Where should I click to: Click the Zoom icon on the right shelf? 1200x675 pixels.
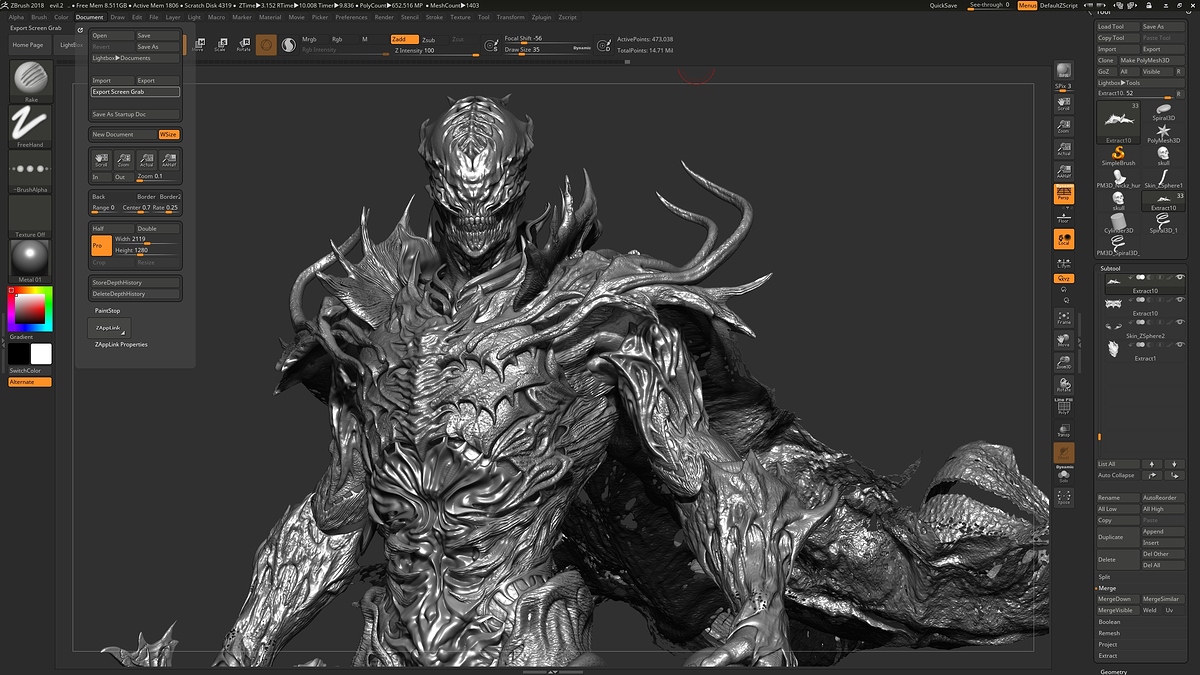click(x=1064, y=126)
